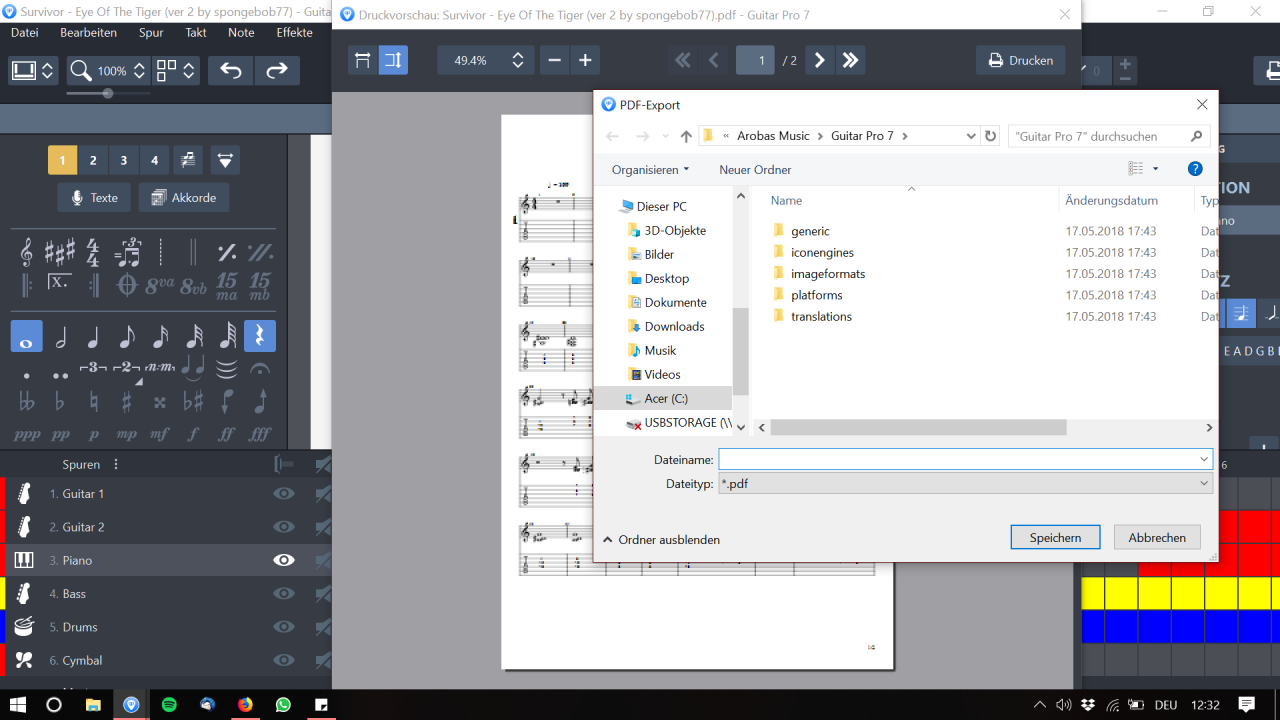Click the treble clef icon
1280x720 pixels.
(x=27, y=252)
